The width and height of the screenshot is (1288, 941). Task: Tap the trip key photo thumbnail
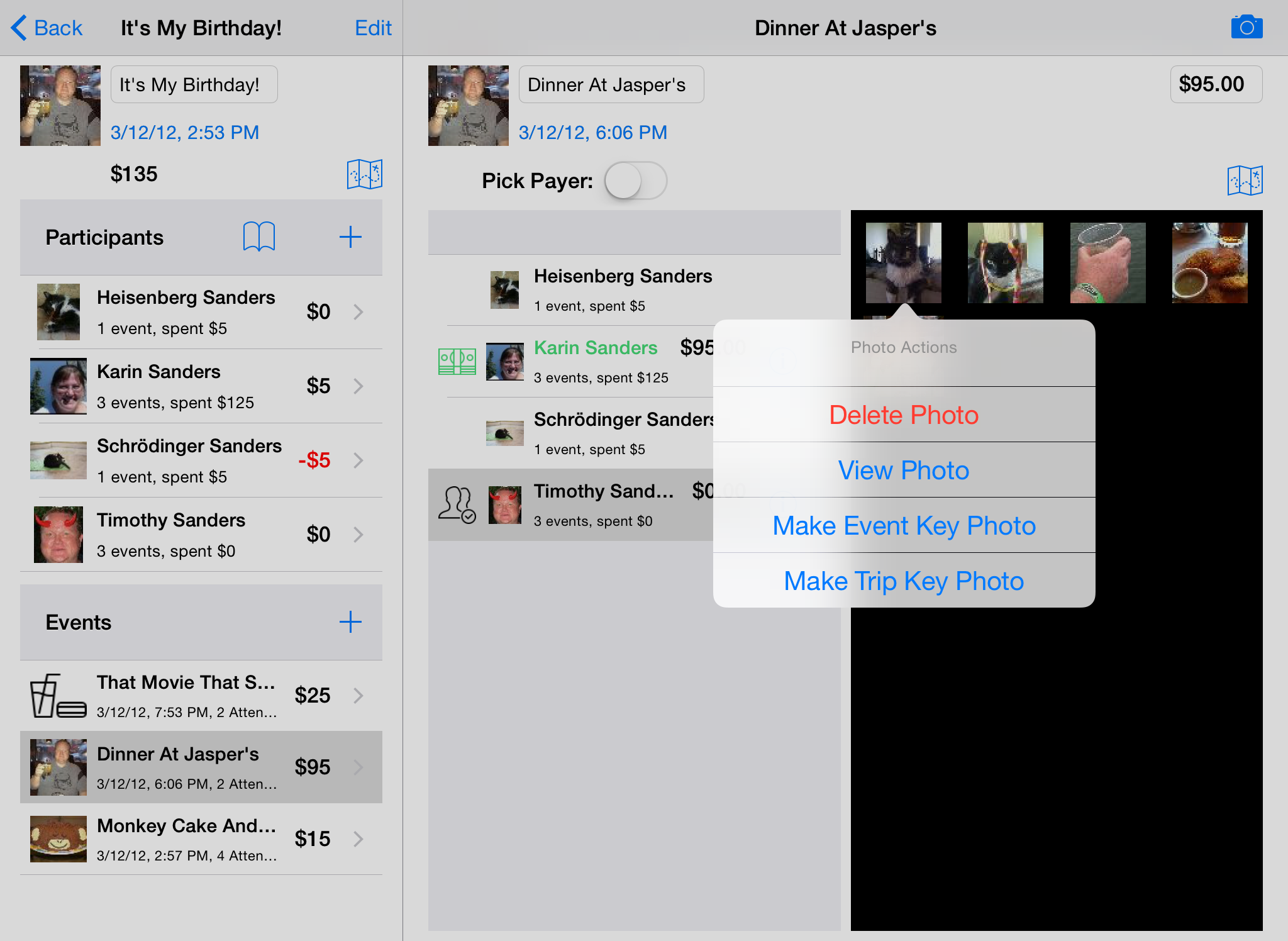point(60,106)
